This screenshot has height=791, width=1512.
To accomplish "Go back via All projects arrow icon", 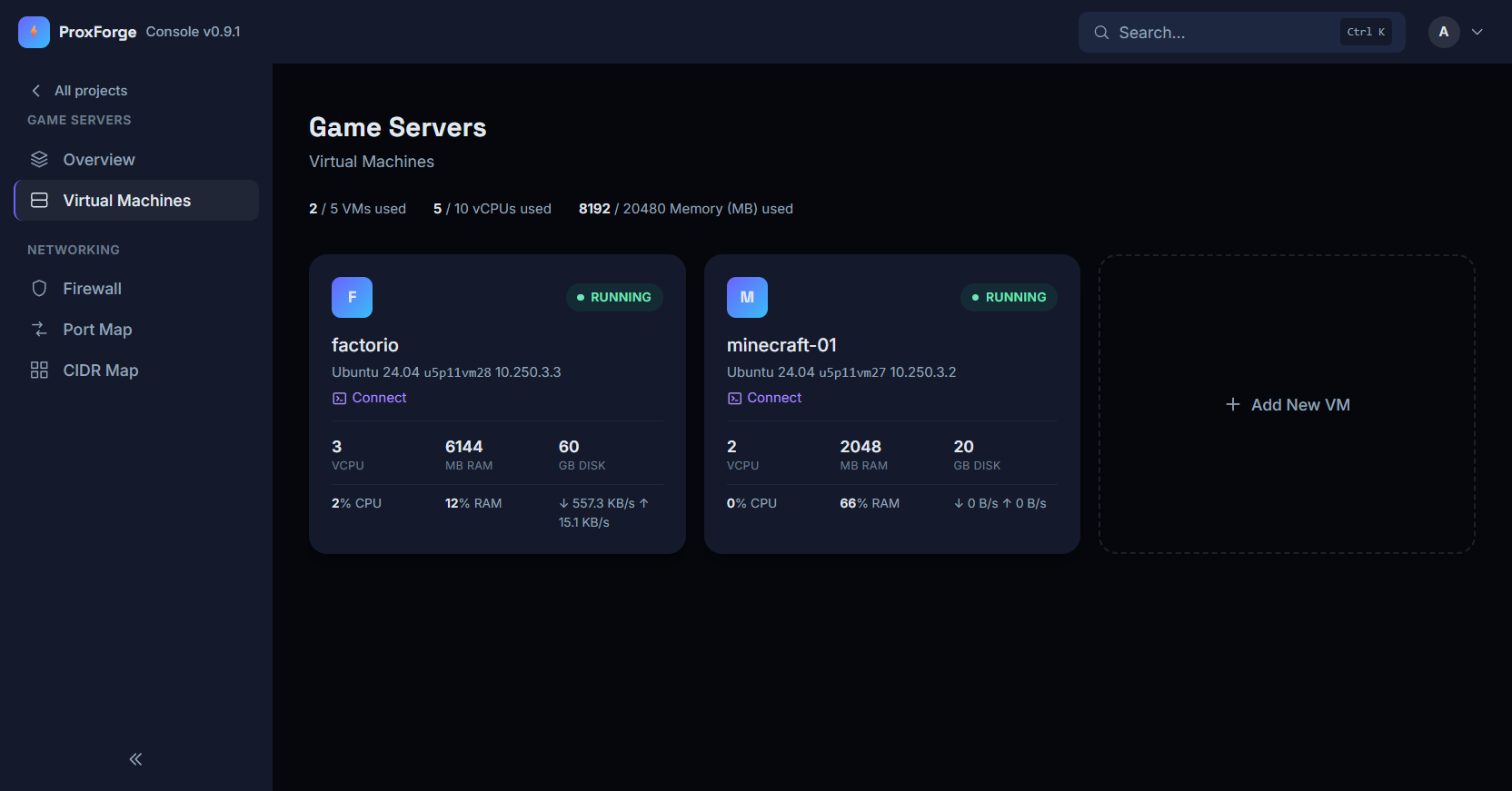I will pyautogui.click(x=36, y=91).
